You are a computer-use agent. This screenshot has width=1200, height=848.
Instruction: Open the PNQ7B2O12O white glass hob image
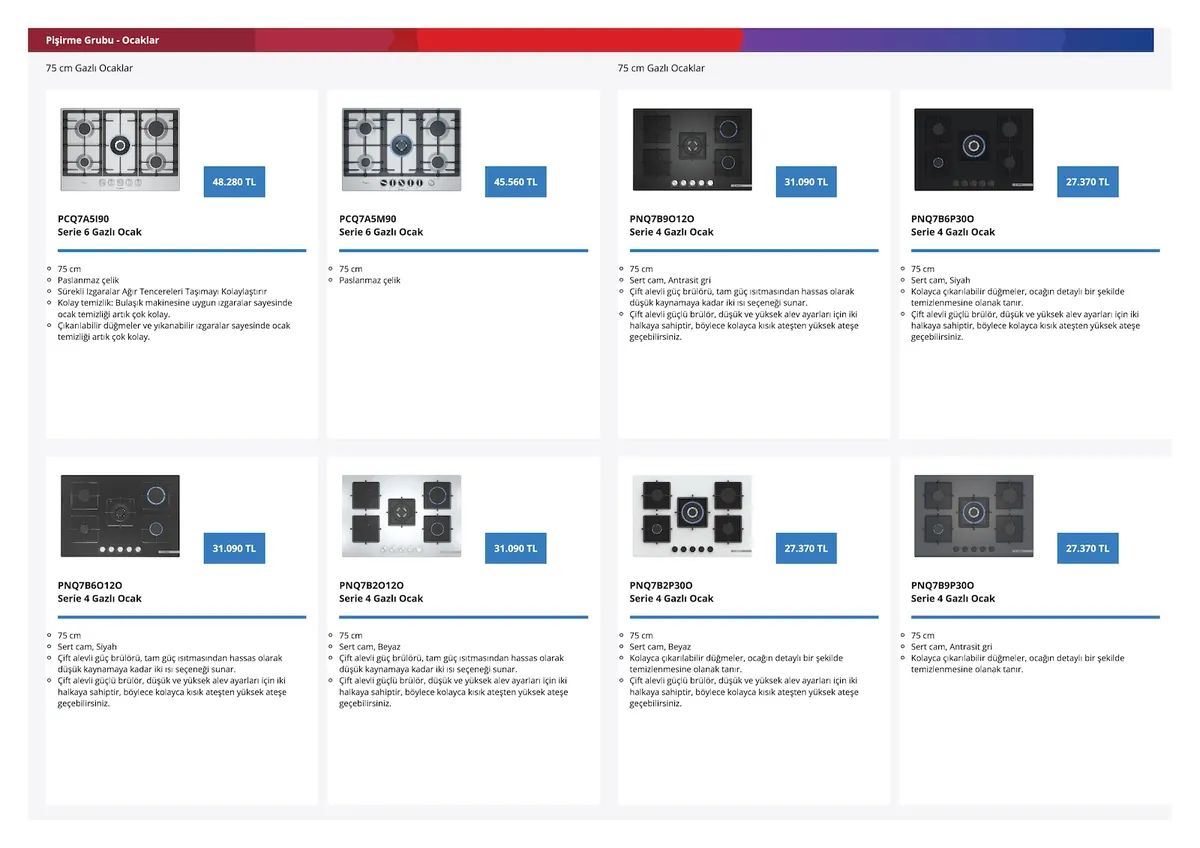(x=401, y=516)
